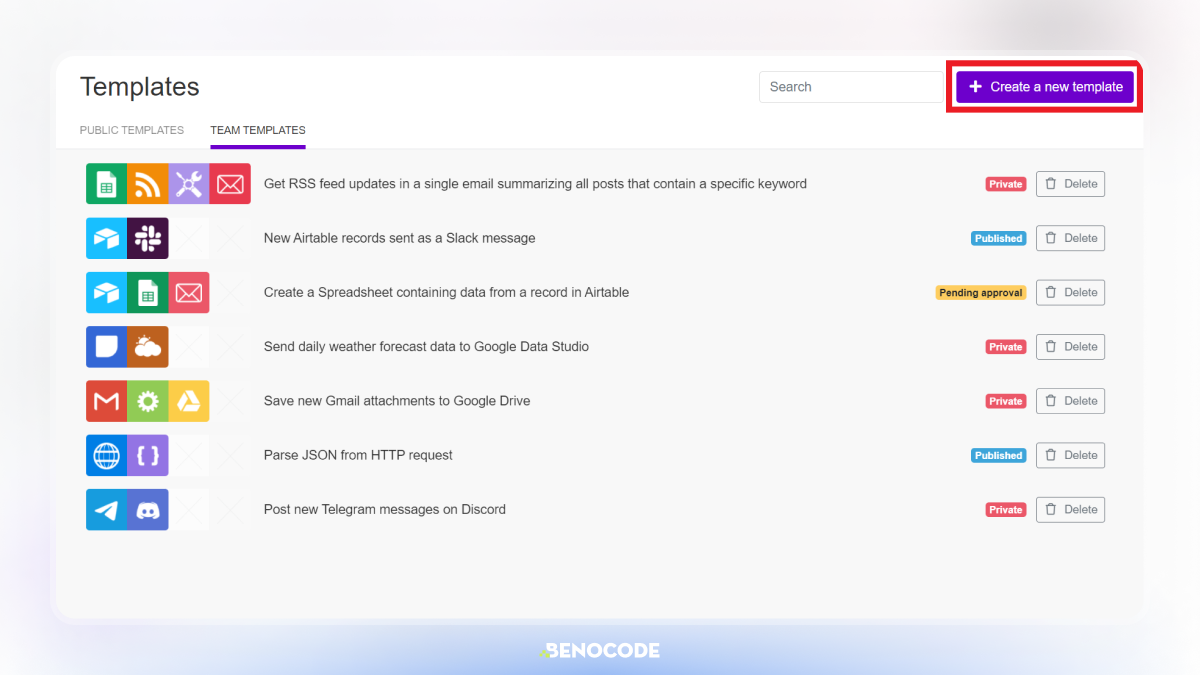The height and width of the screenshot is (675, 1200).
Task: Click the Airtable icon in Slack message row
Action: click(106, 238)
